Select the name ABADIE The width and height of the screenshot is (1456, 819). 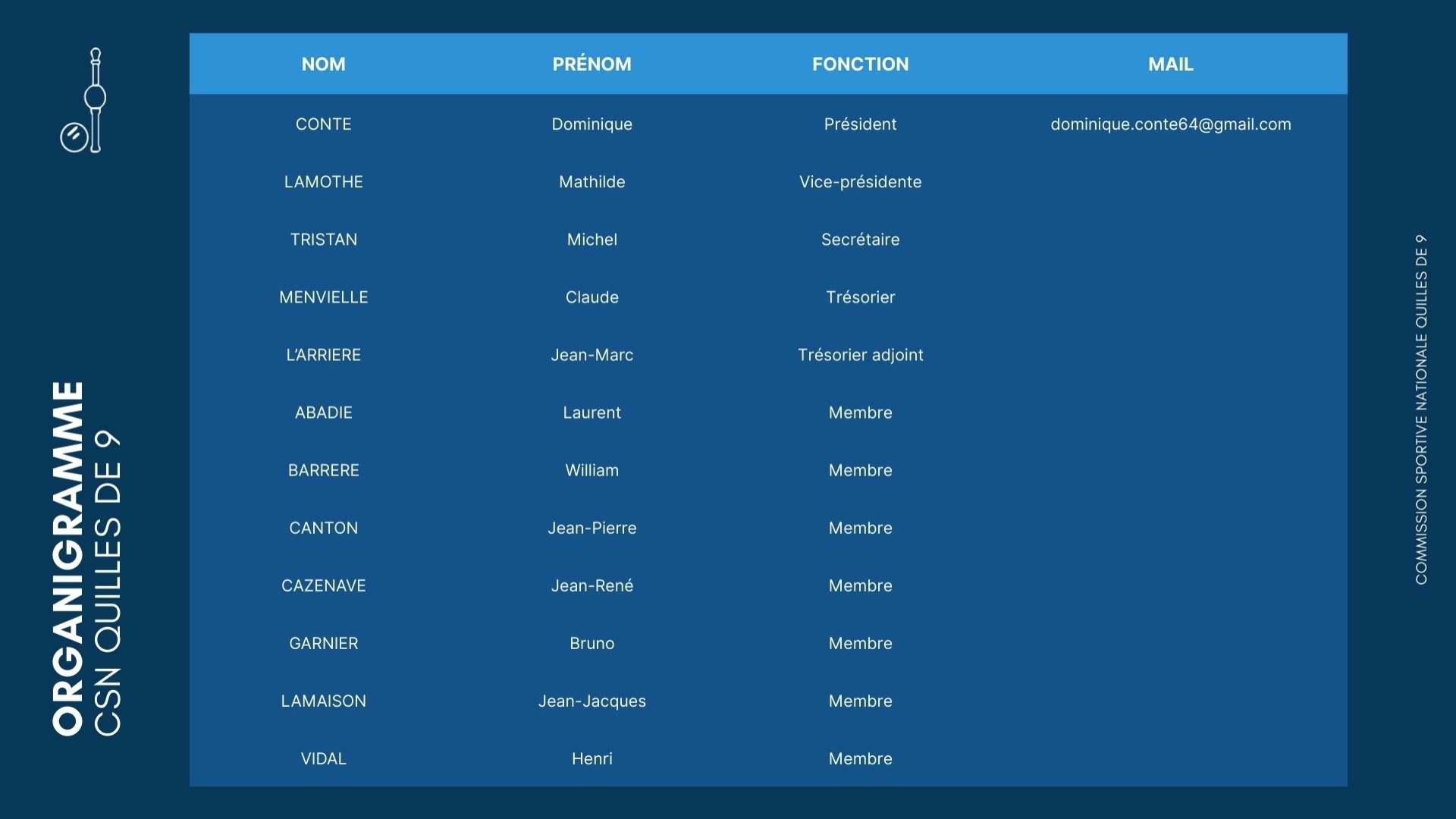click(324, 413)
